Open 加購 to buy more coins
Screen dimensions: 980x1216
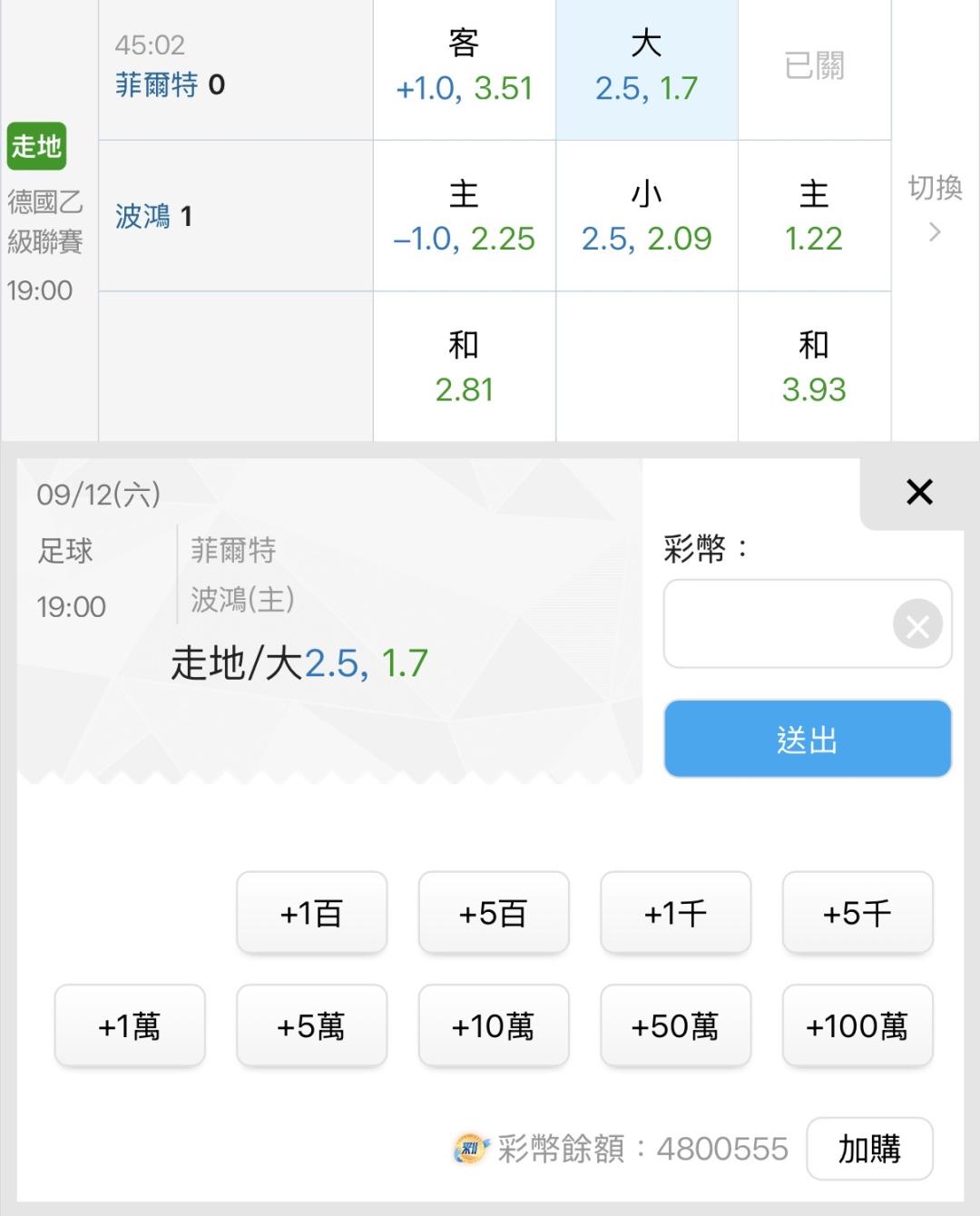(869, 1149)
